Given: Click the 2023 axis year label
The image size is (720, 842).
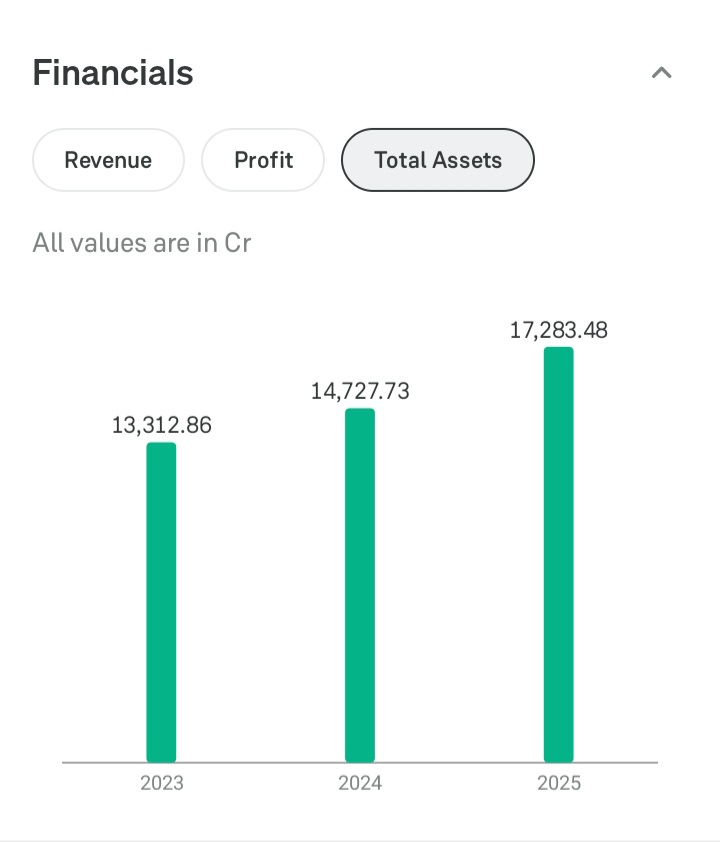Looking at the screenshot, I should [x=162, y=783].
